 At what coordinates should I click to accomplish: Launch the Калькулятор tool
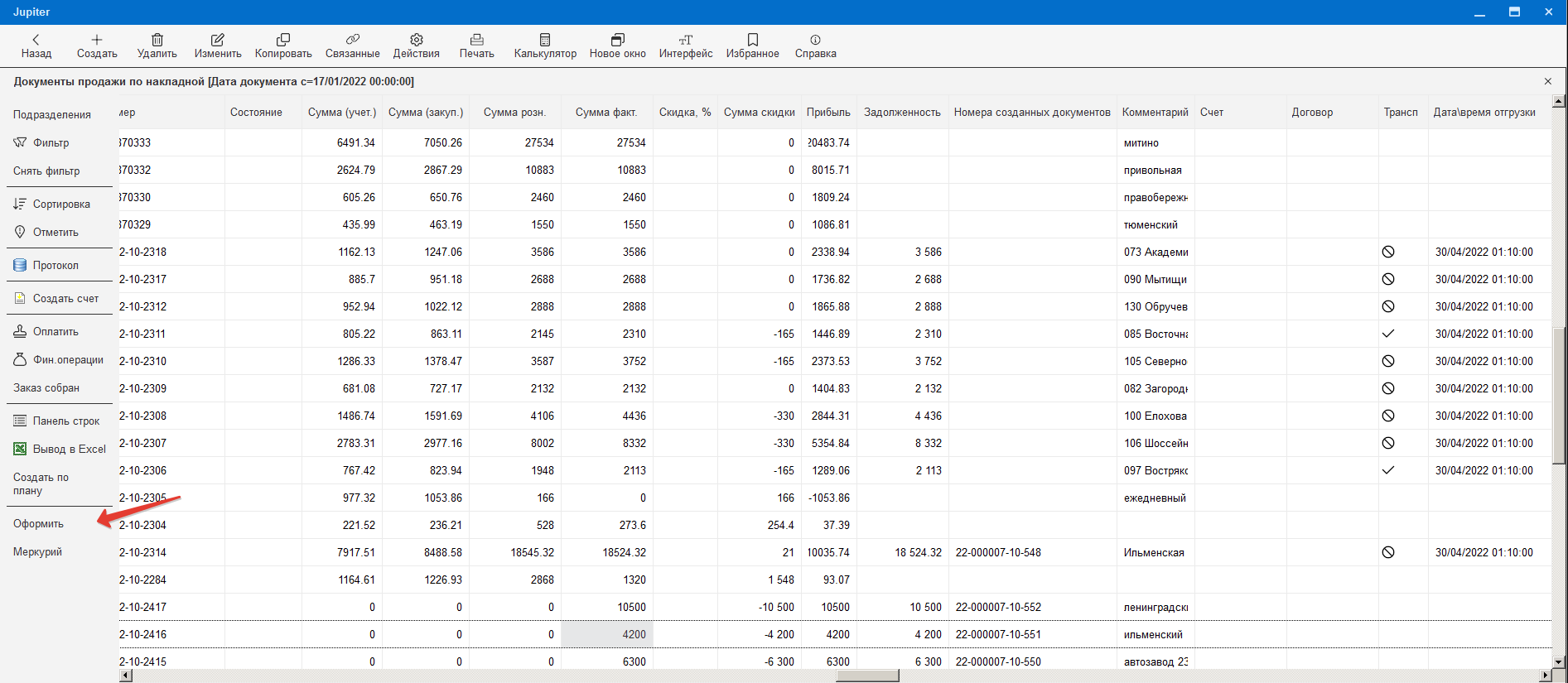(545, 46)
